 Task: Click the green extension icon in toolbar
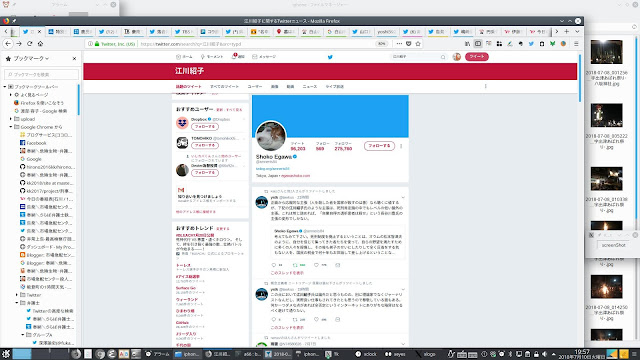coord(552,44)
